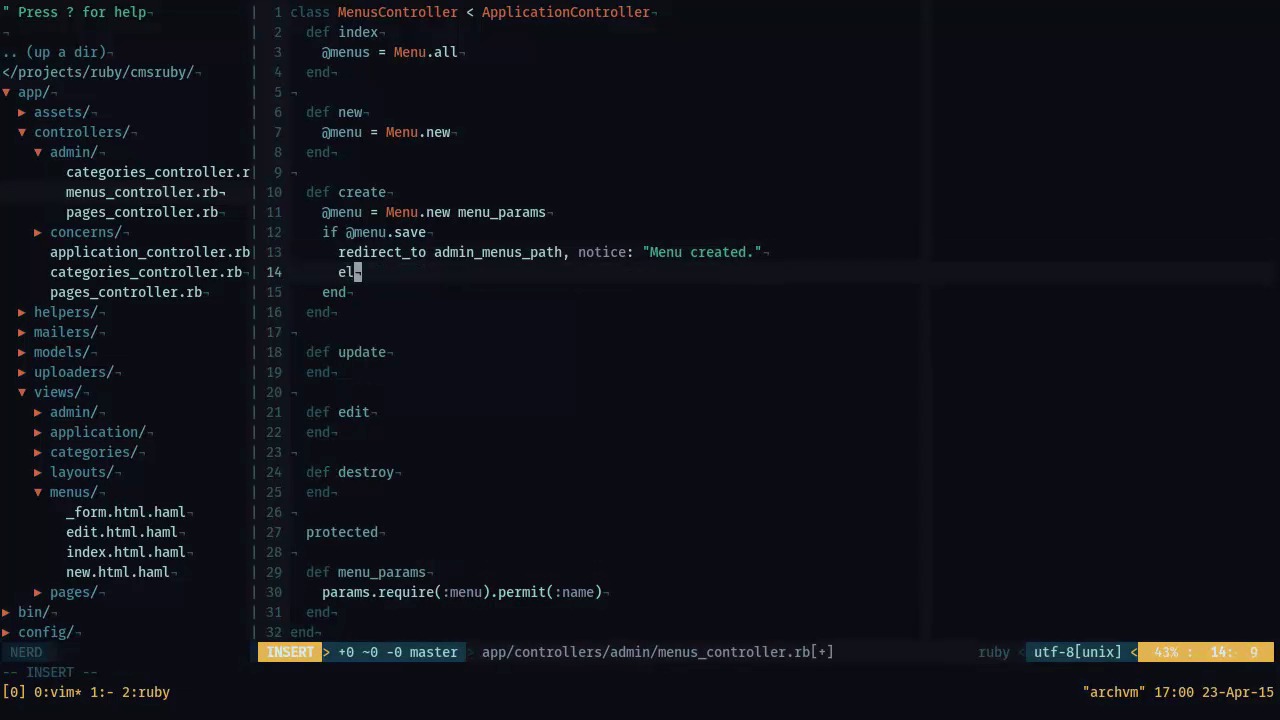This screenshot has width=1280, height=720.
Task: Select the </projects/ruby/cmsruby/ root path
Action: click(98, 72)
